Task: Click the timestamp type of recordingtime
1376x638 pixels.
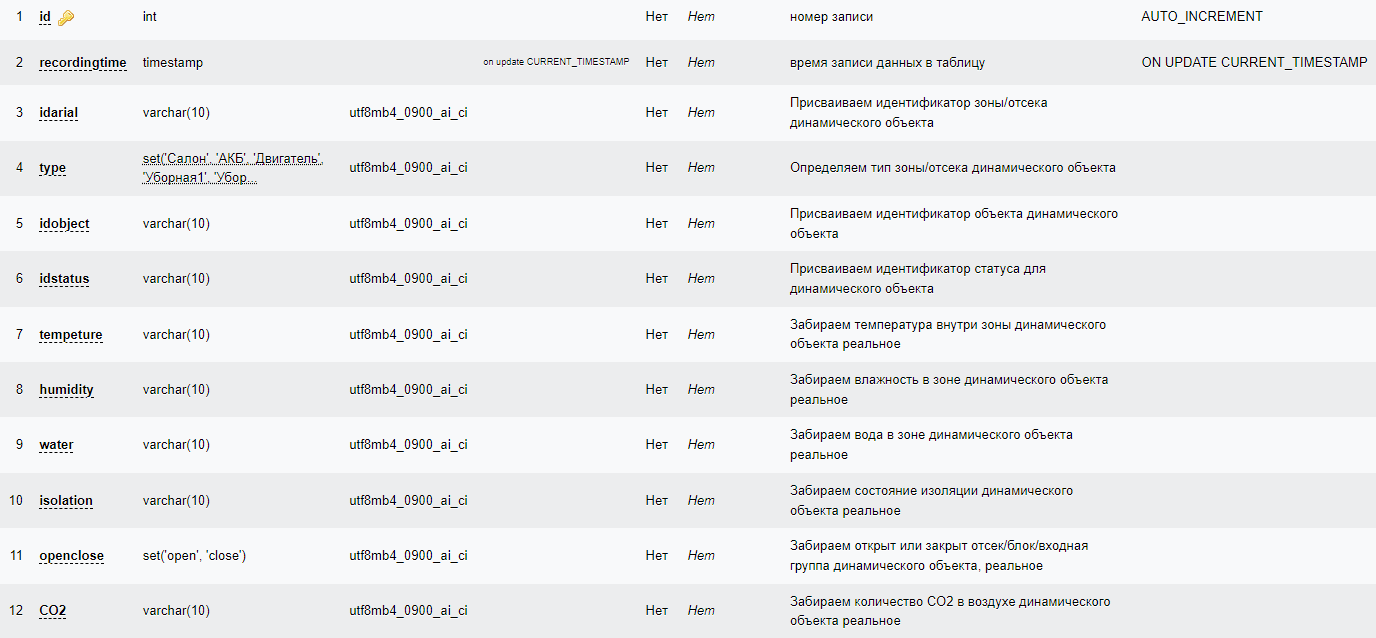Action: 173,62
